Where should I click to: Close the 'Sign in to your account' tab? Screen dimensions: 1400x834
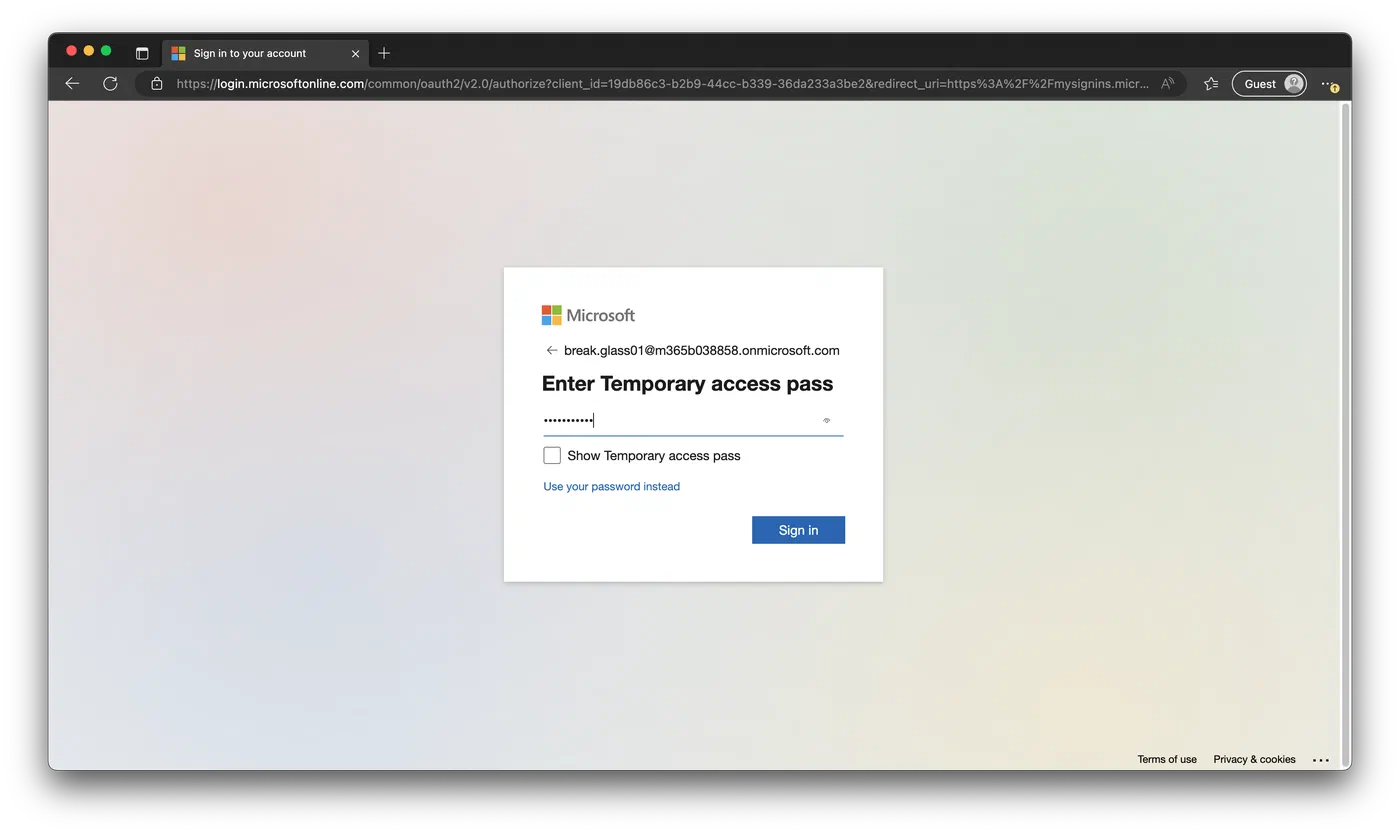[355, 54]
